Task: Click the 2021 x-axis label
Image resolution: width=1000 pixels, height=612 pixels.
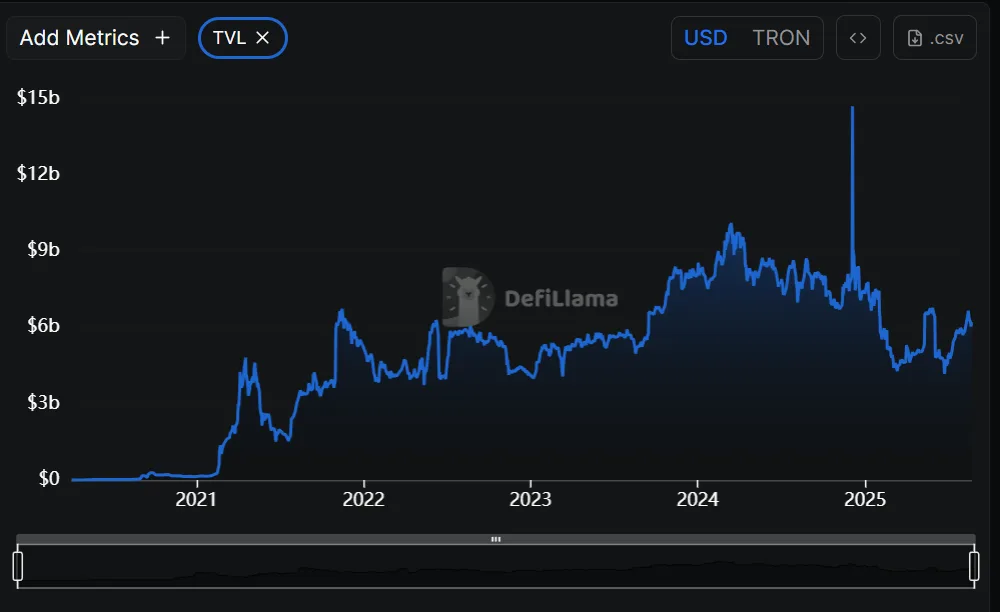Action: coord(196,499)
